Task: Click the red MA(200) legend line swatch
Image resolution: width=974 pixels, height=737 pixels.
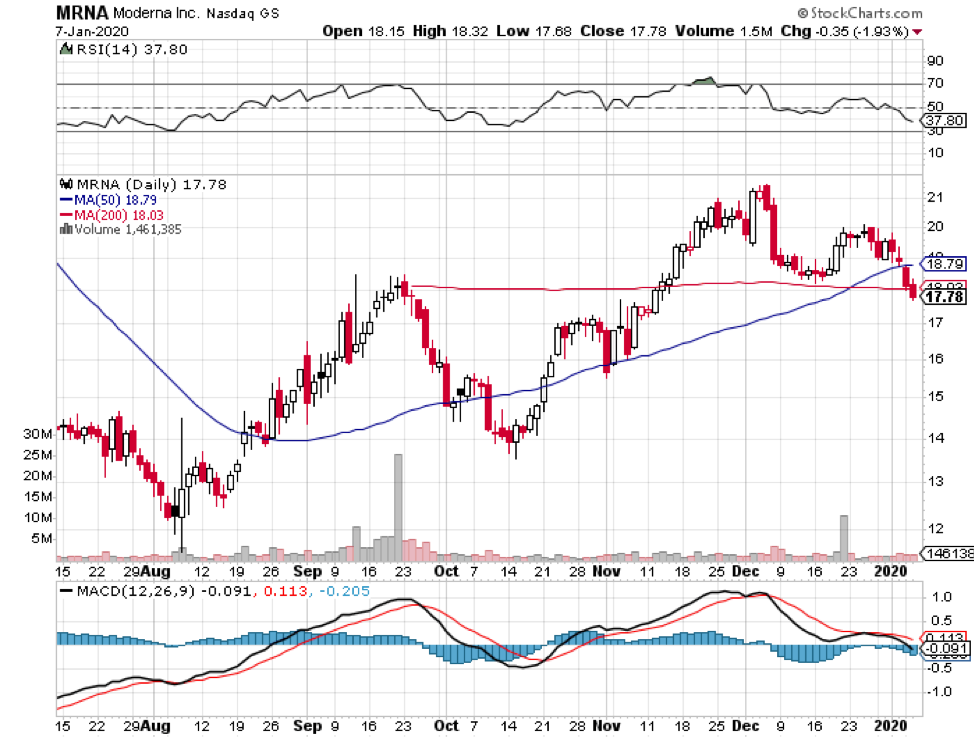Action: 66,214
